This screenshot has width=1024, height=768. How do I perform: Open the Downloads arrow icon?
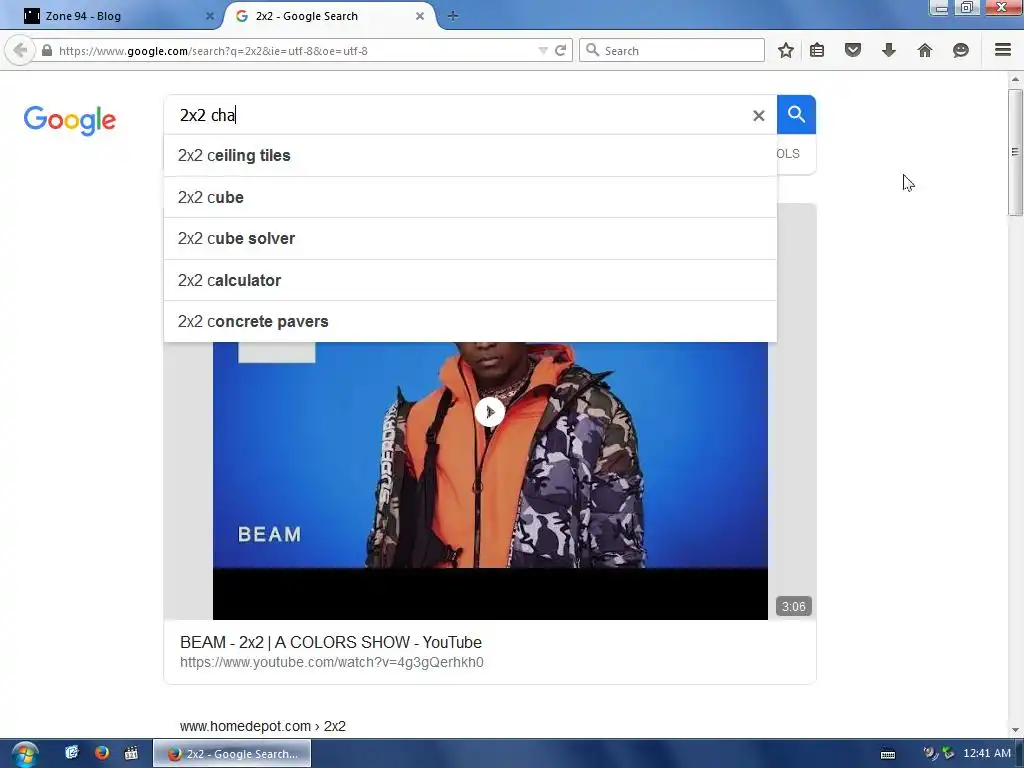pos(889,50)
